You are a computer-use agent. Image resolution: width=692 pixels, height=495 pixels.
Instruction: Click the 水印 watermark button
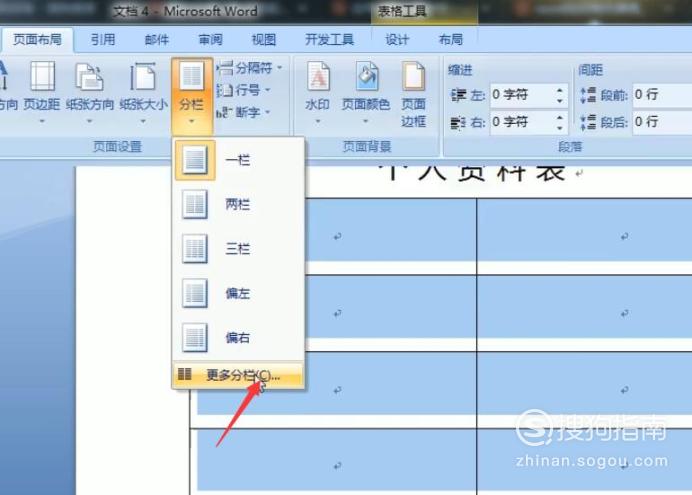coord(318,92)
